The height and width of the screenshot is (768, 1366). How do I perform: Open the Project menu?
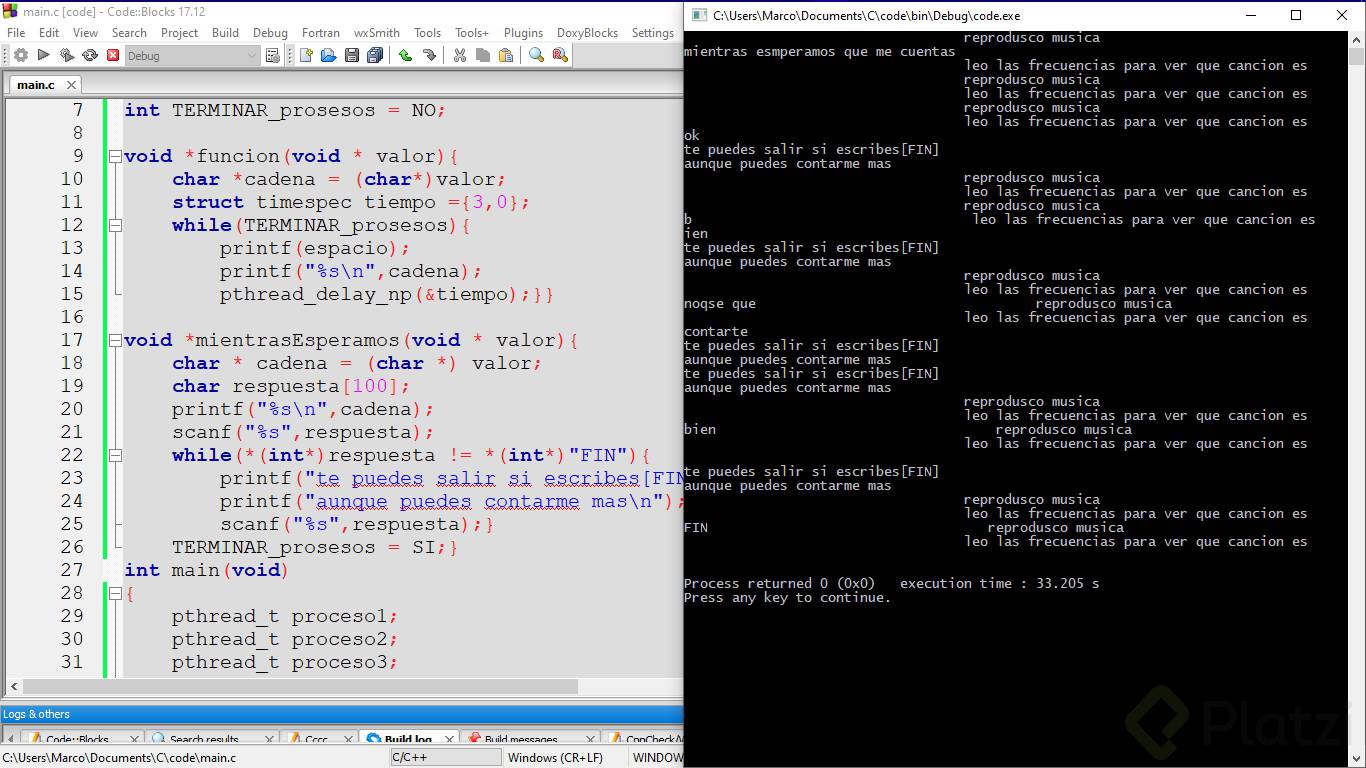179,33
